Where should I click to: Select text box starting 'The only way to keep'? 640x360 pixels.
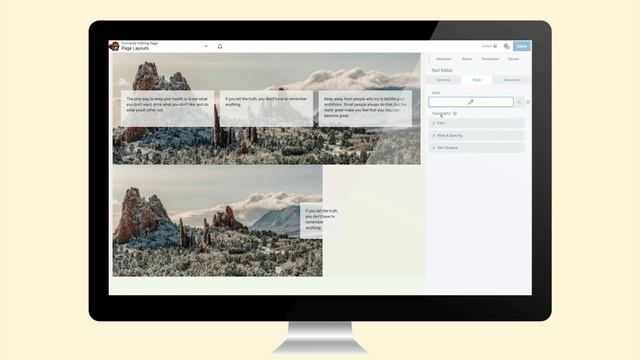[x=167, y=108]
